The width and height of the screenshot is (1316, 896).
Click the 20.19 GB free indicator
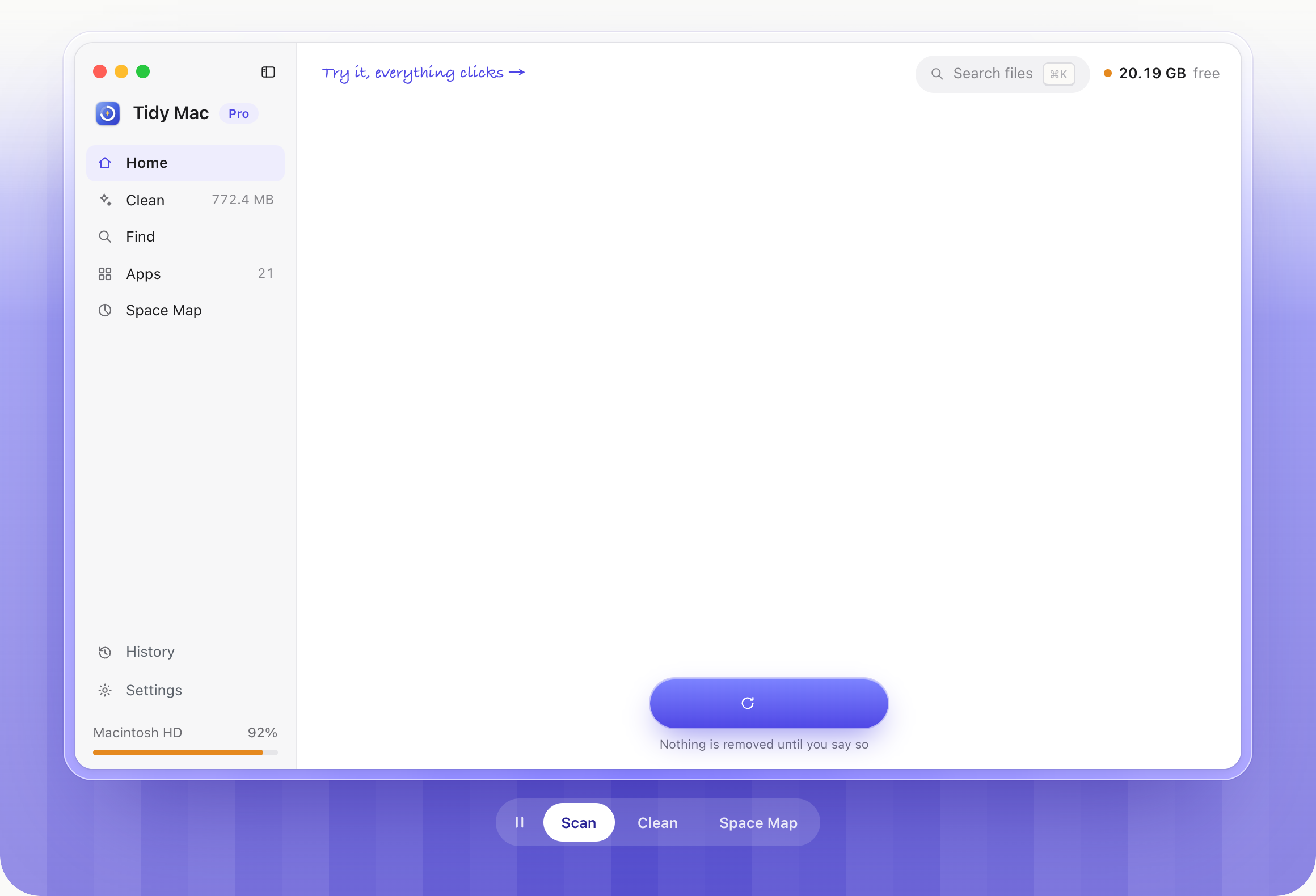click(1162, 74)
